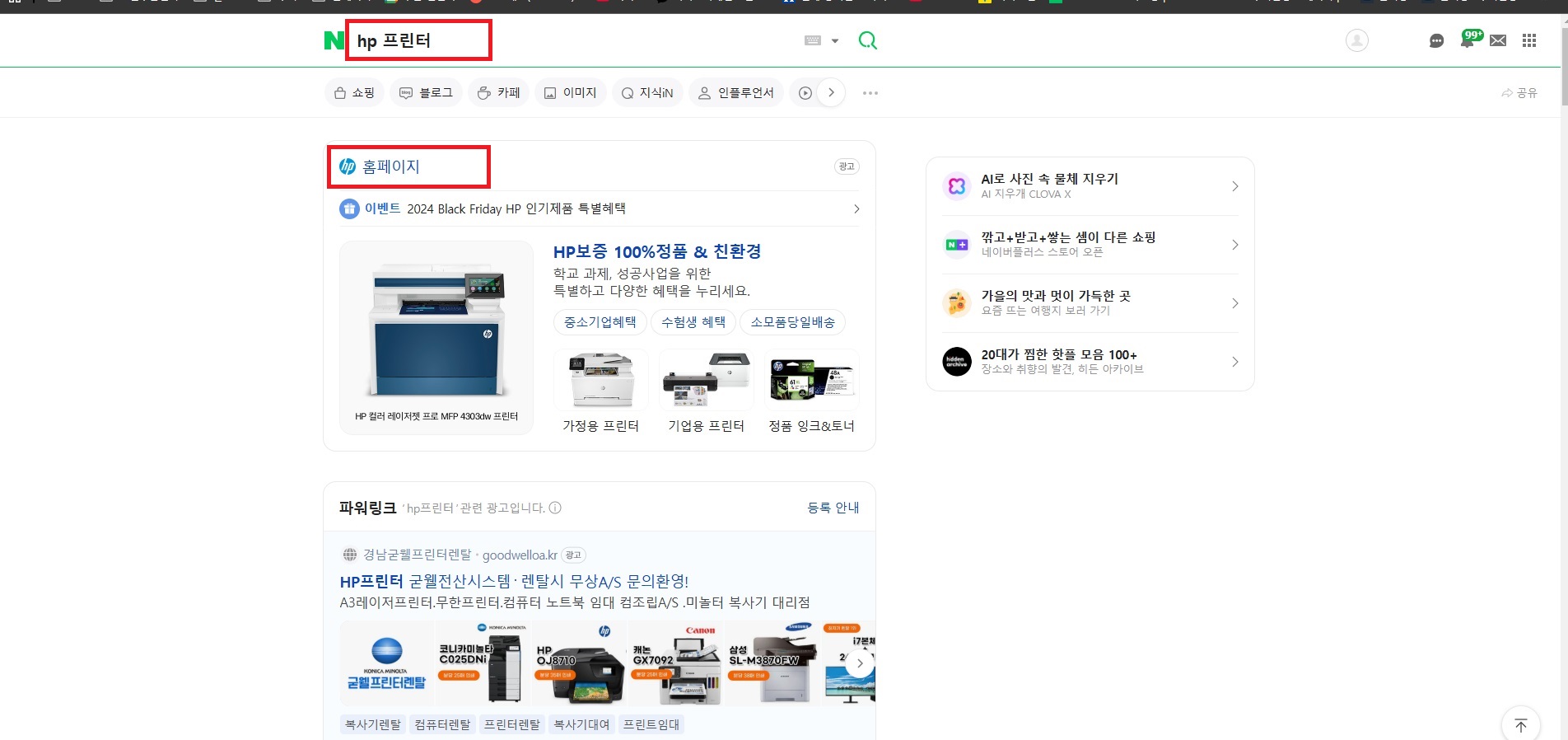Screen dimensions: 1568x740
Task: Click the 프린트임대 tag
Action: 651,724
